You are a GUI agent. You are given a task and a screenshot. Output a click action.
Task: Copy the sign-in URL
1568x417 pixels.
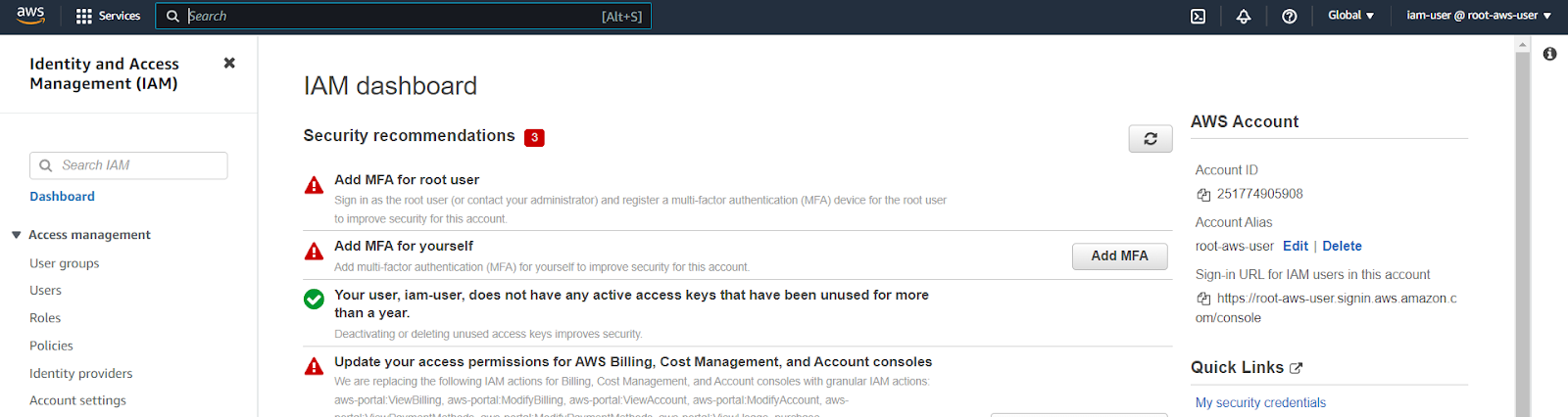click(x=1203, y=299)
